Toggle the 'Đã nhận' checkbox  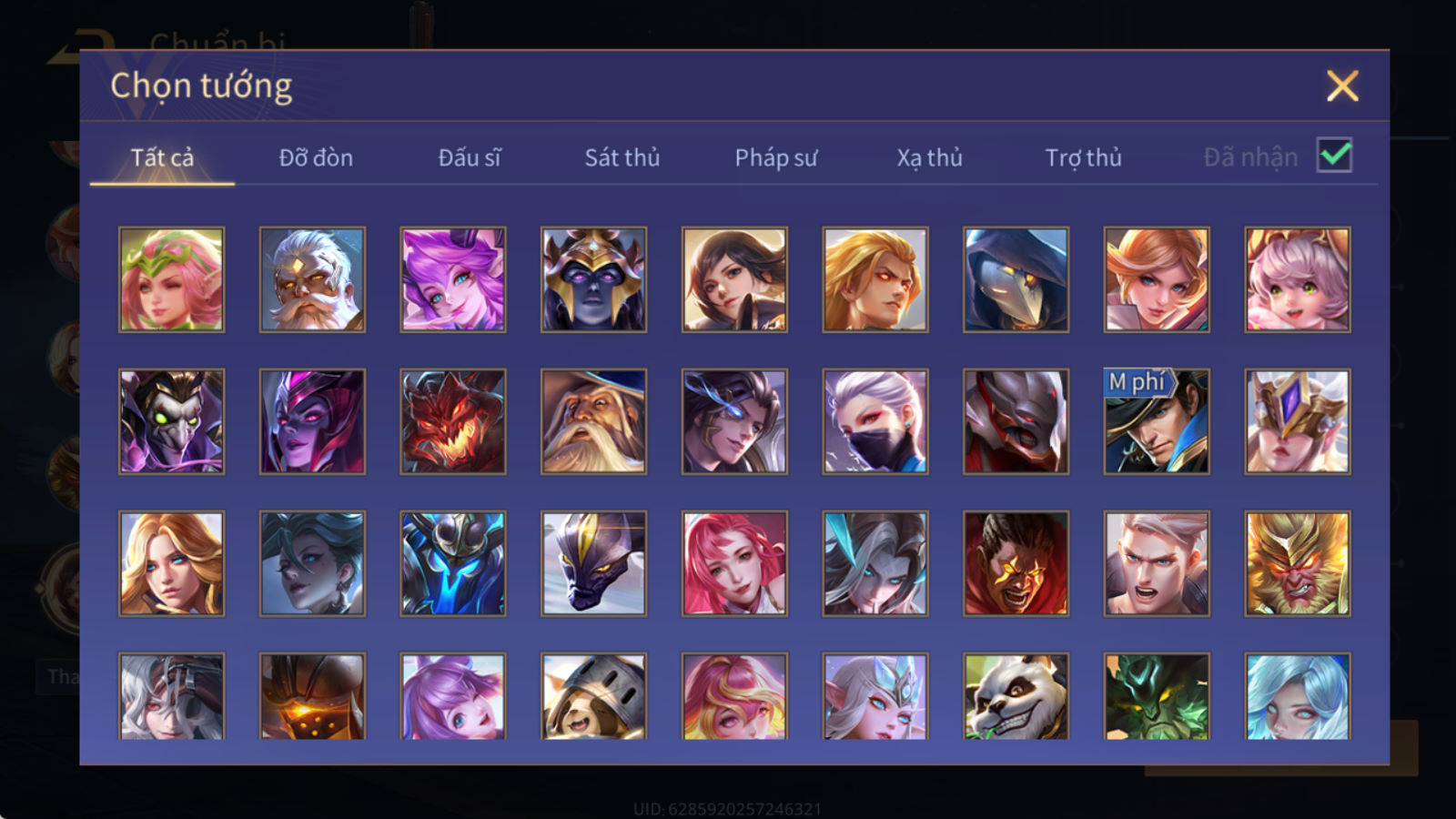1334,156
